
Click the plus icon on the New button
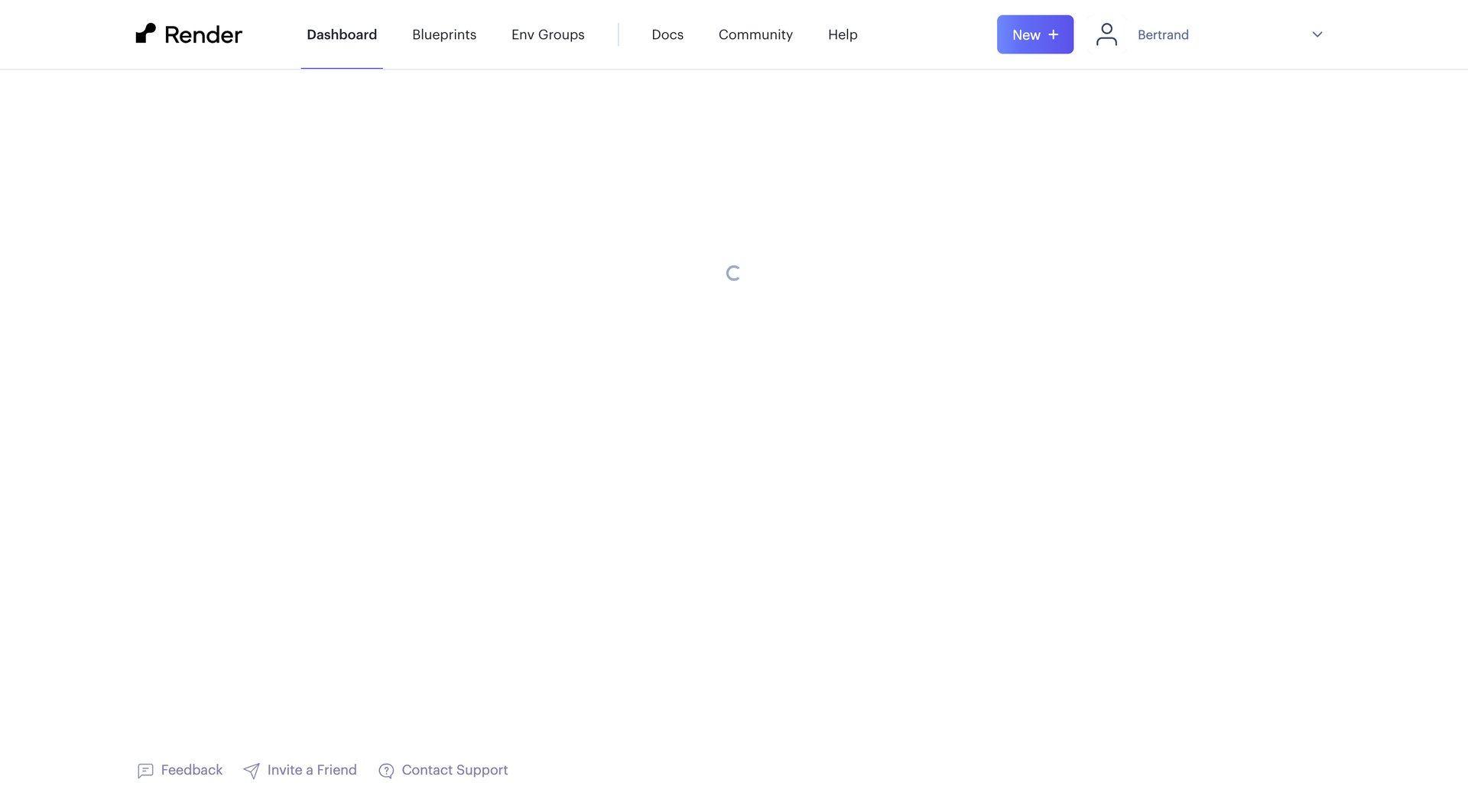(1054, 34)
